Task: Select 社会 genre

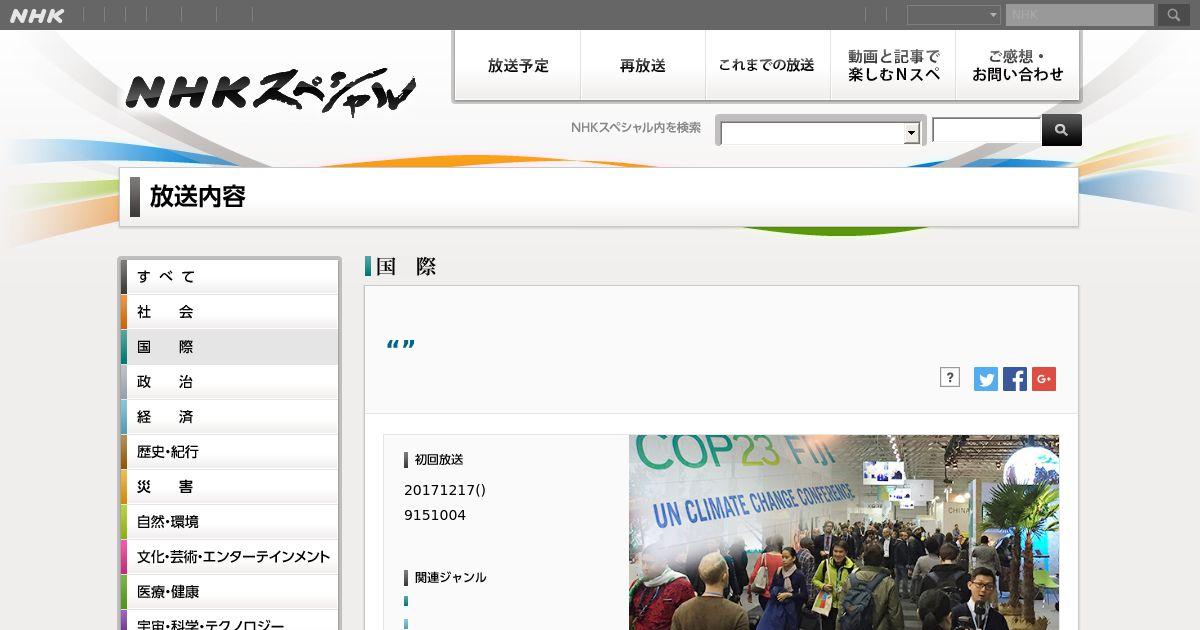Action: [230, 312]
